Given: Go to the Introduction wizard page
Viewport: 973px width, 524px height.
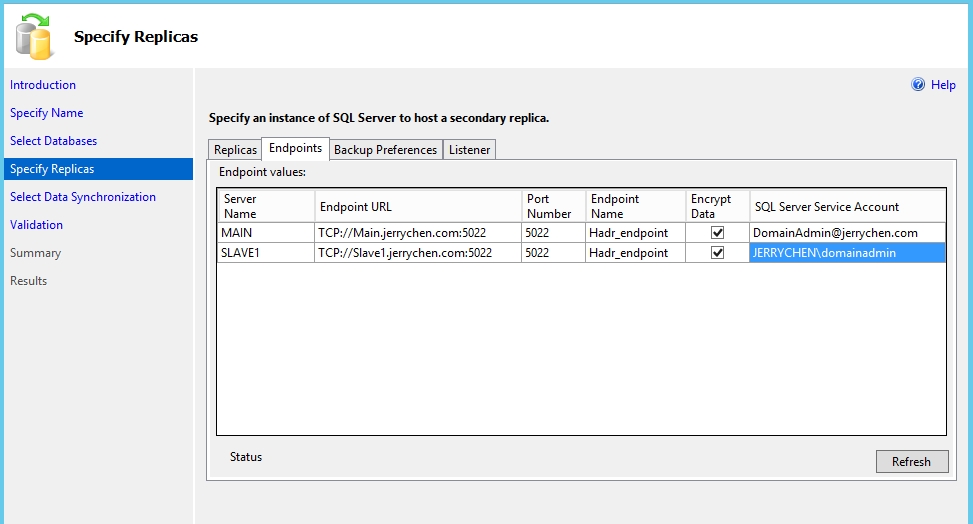Looking at the screenshot, I should pyautogui.click(x=43, y=85).
